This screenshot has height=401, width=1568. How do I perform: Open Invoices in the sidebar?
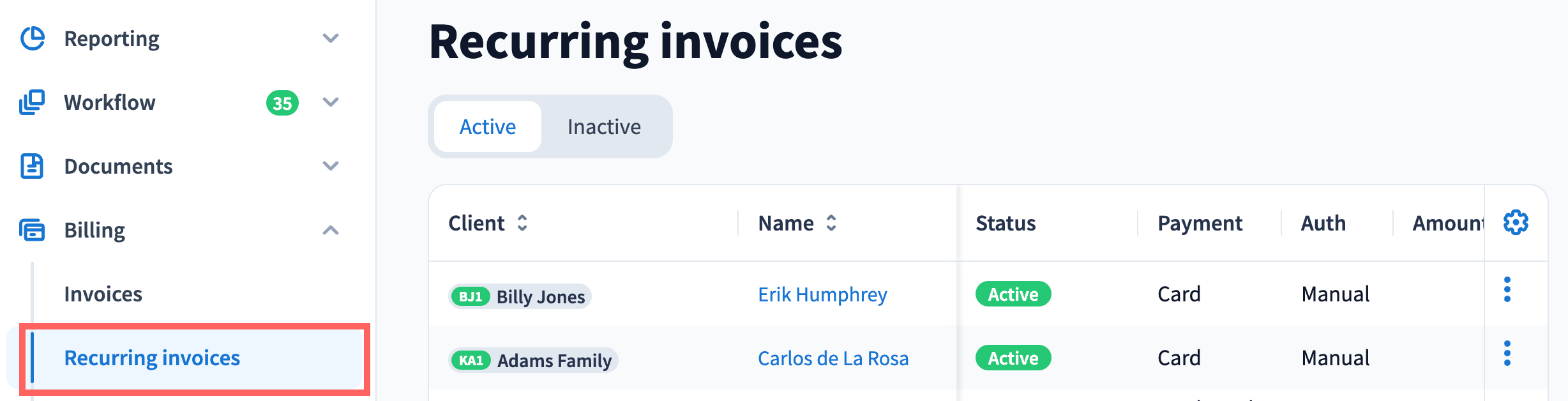[x=103, y=294]
